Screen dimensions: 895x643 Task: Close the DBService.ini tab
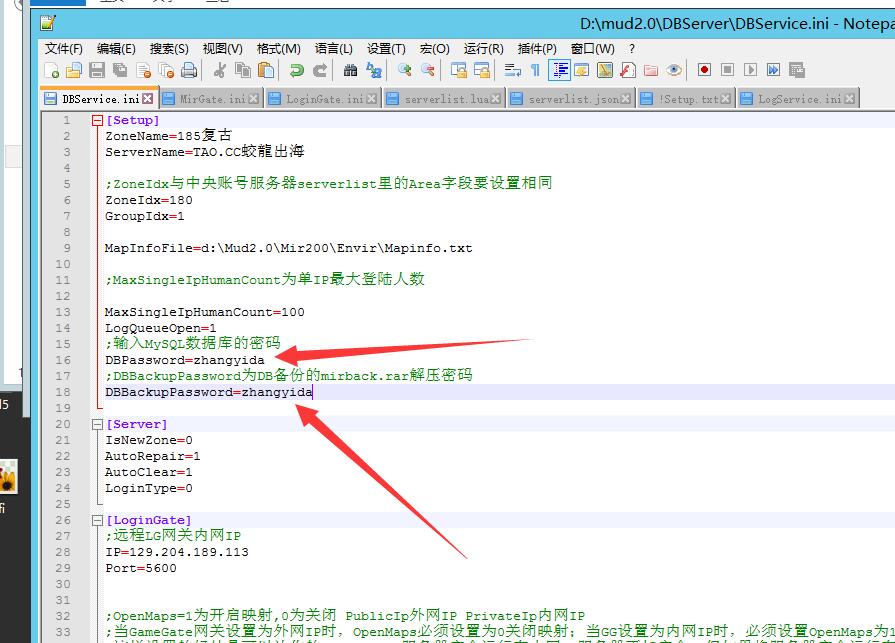pyautogui.click(x=148, y=99)
